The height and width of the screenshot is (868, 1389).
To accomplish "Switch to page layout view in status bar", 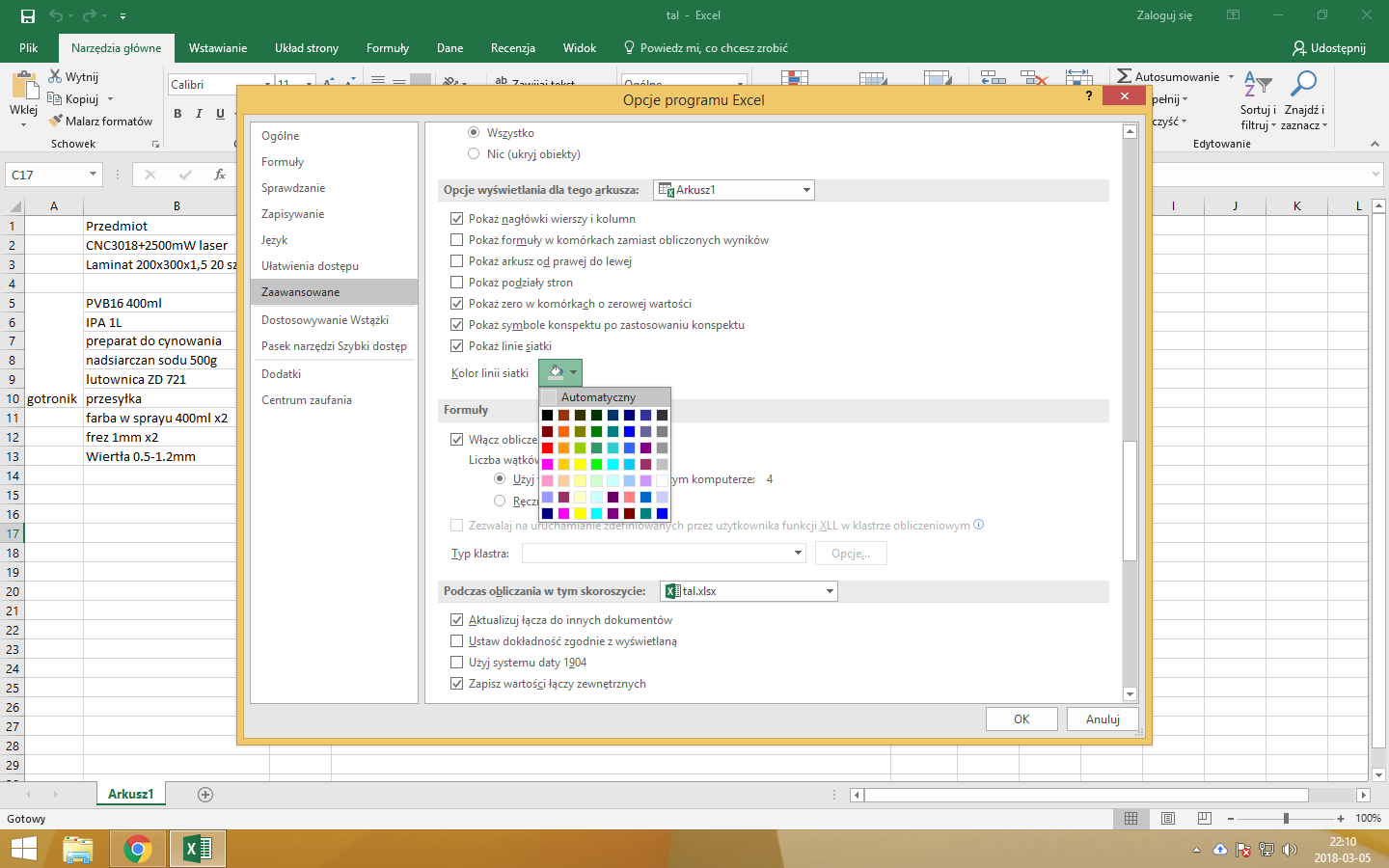I will click(1168, 818).
